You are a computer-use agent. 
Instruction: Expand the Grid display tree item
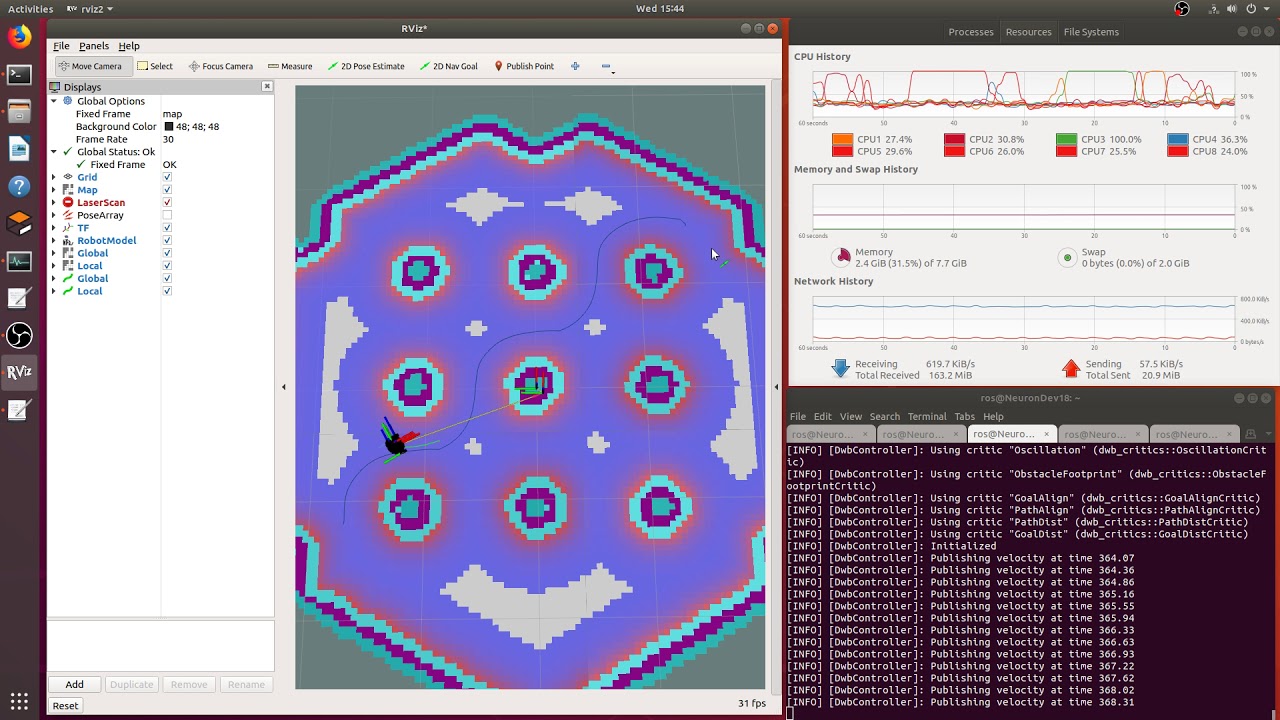coord(54,177)
